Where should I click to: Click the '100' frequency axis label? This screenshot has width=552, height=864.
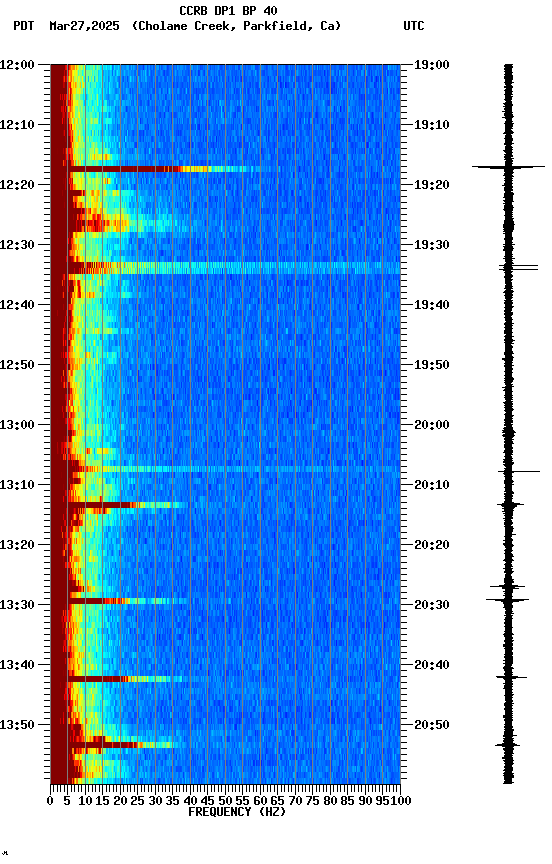pos(401,801)
